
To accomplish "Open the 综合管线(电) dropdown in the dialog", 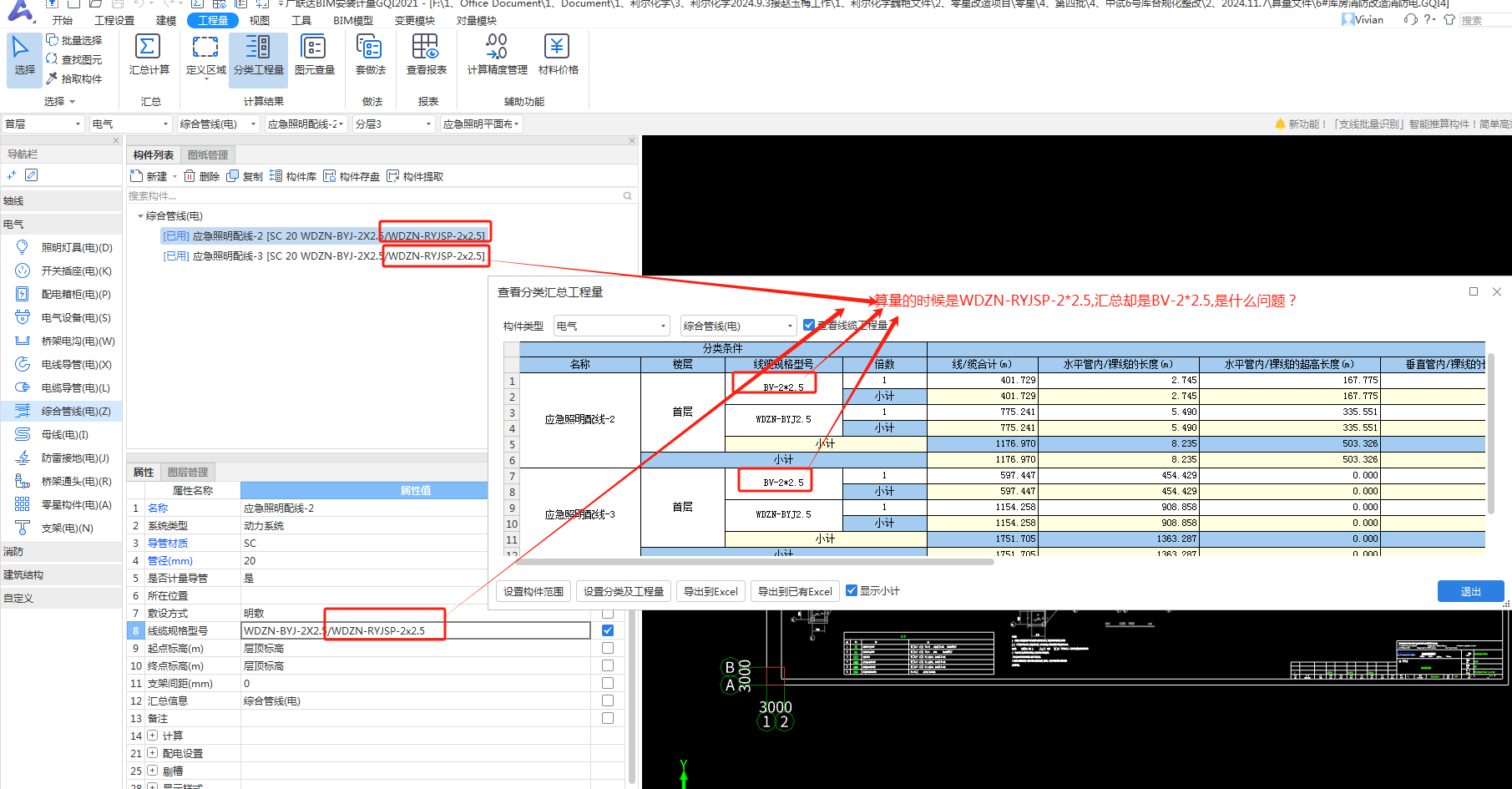I will coord(739,326).
